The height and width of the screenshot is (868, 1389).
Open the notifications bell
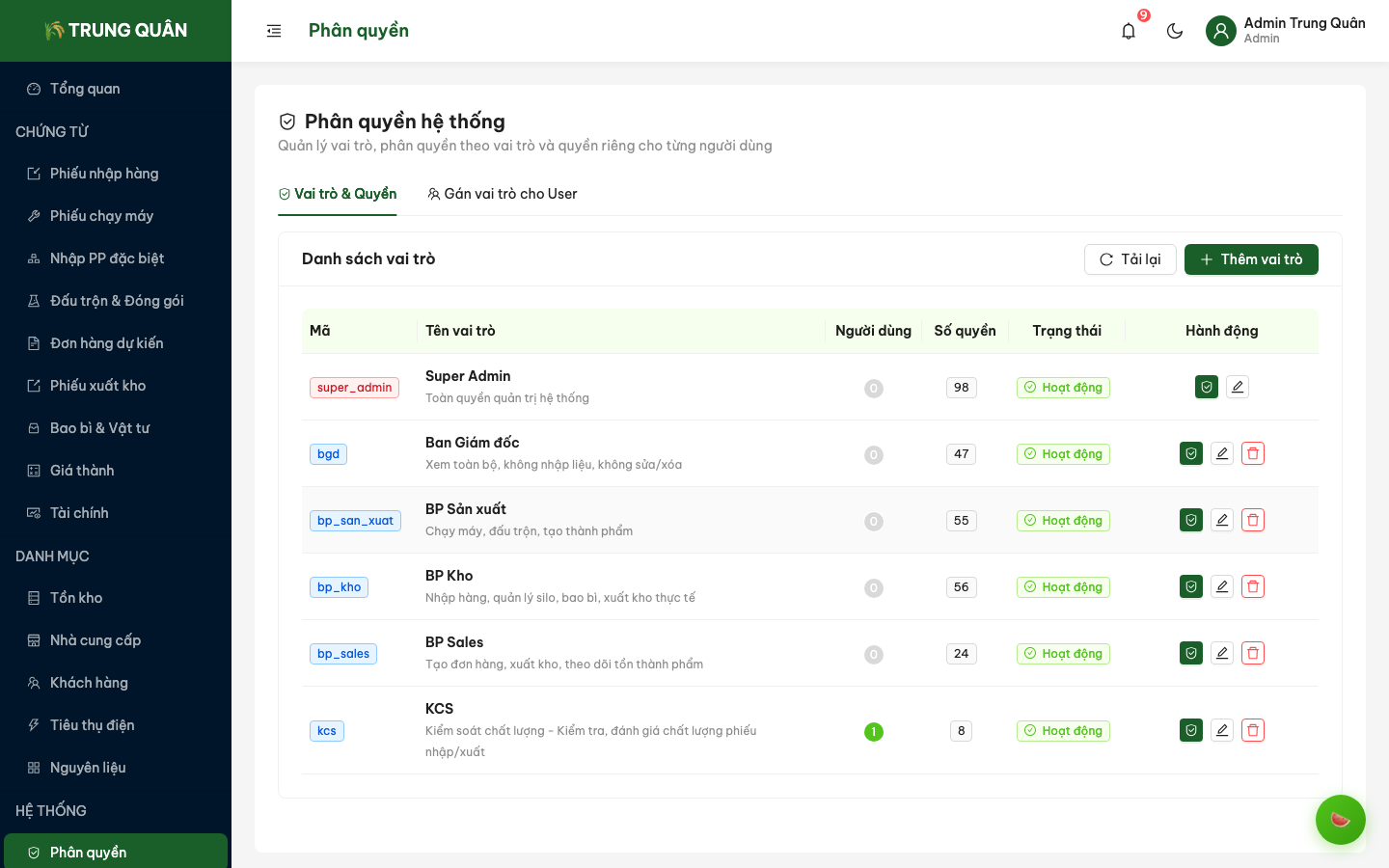(x=1129, y=31)
